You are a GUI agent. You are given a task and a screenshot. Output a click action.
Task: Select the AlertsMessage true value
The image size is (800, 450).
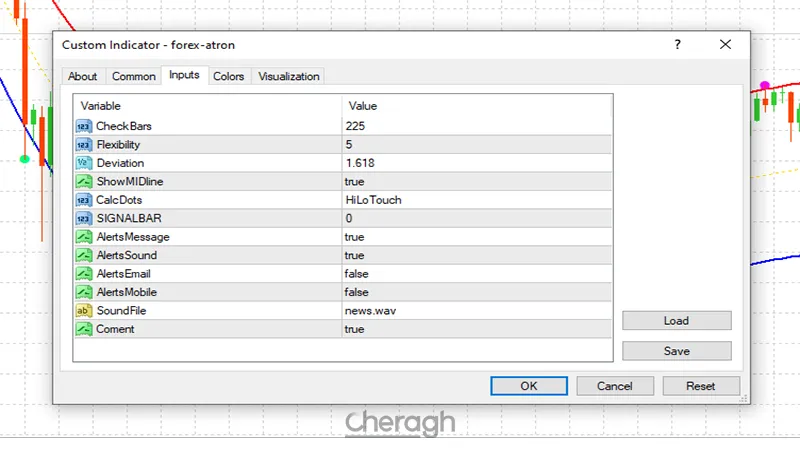click(355, 237)
